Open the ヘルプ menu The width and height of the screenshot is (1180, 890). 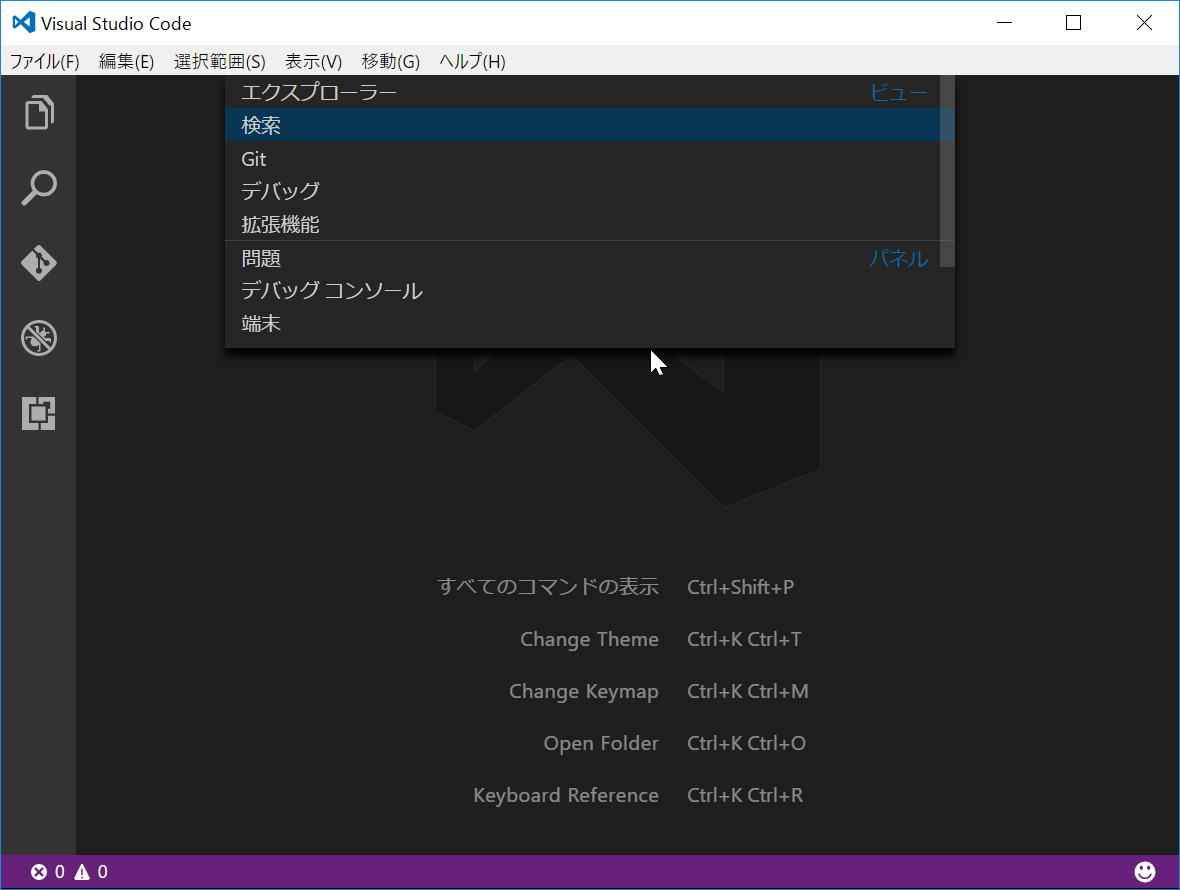coord(469,61)
